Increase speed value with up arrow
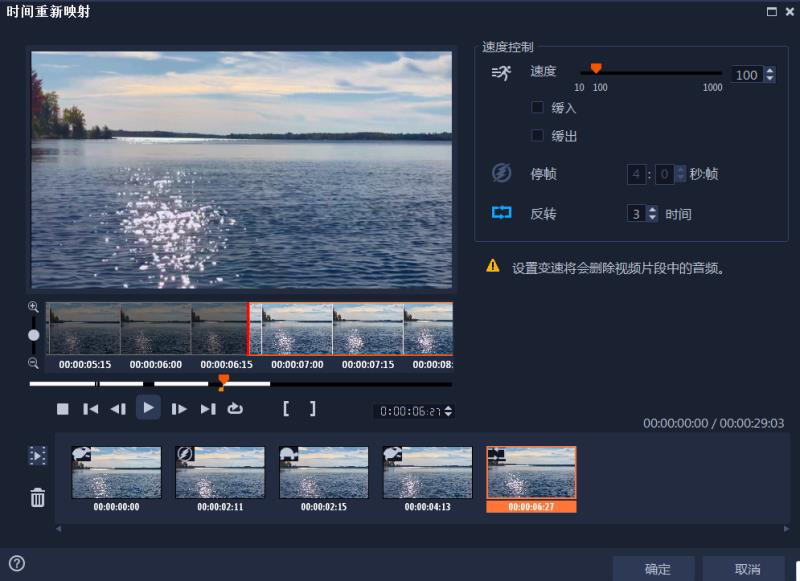This screenshot has width=800, height=581. point(770,70)
